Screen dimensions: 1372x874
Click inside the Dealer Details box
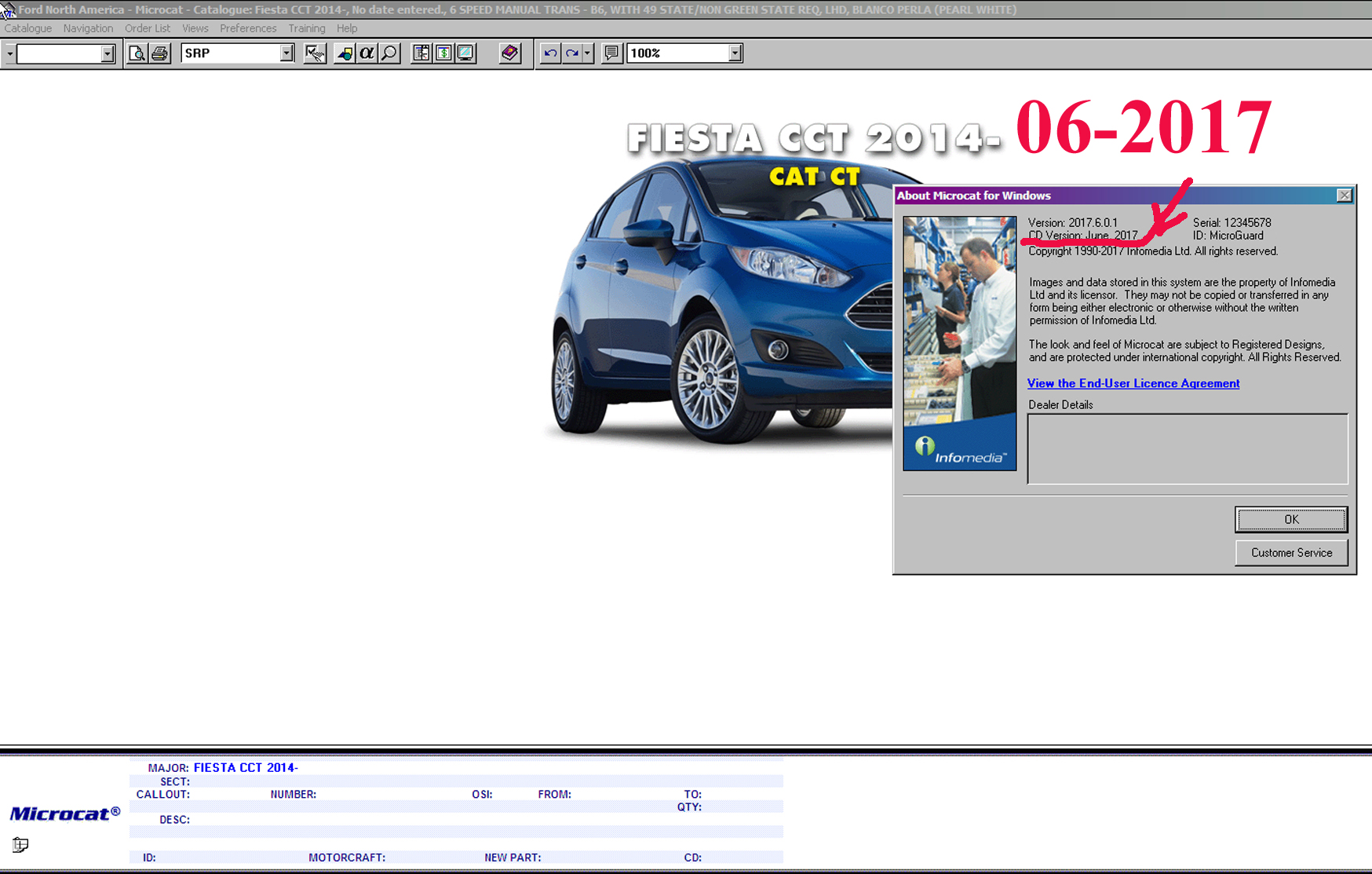click(x=1187, y=449)
